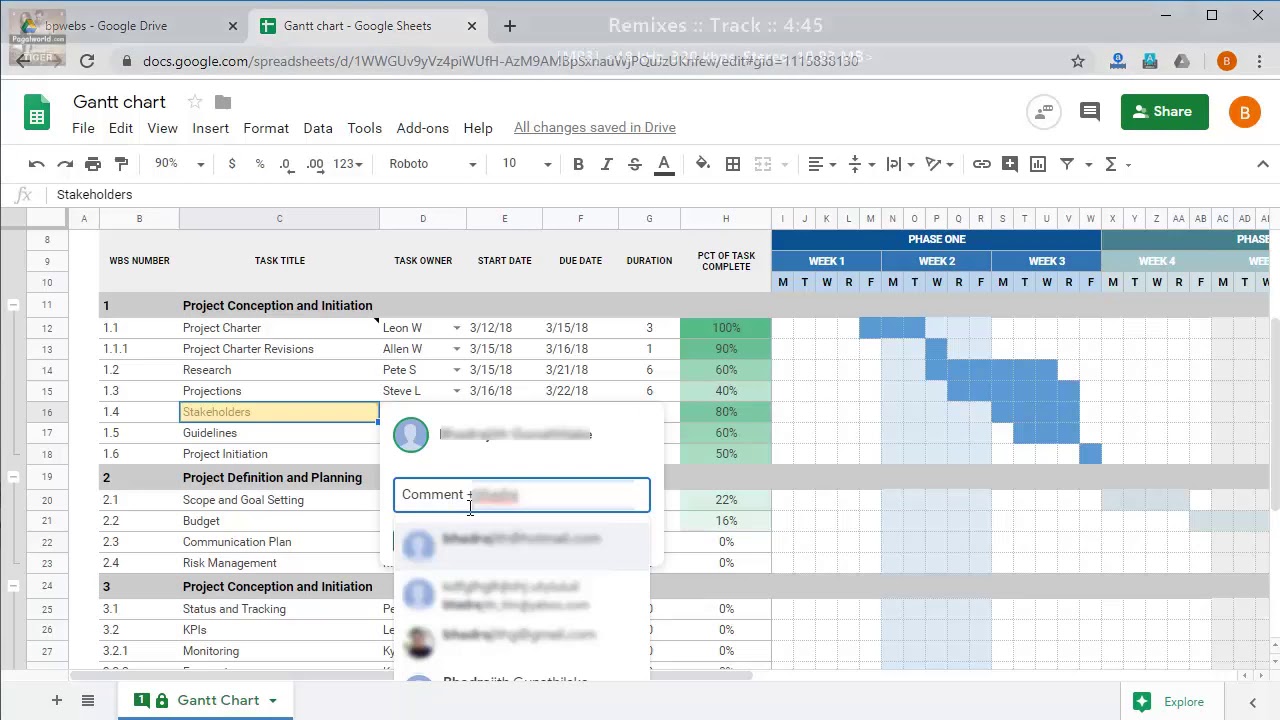The image size is (1280, 720).
Task: Click the formula bar showing Stakeholders
Action: (x=660, y=195)
